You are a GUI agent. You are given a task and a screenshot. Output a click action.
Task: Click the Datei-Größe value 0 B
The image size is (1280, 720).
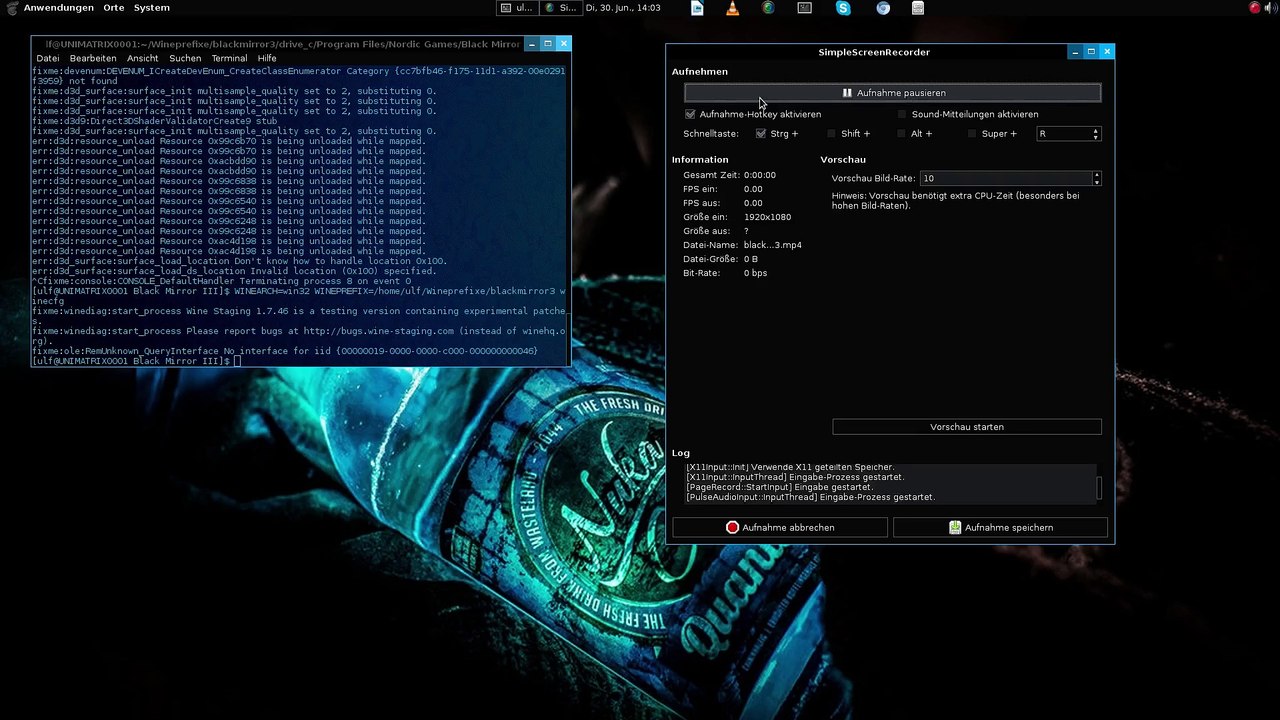pos(751,259)
